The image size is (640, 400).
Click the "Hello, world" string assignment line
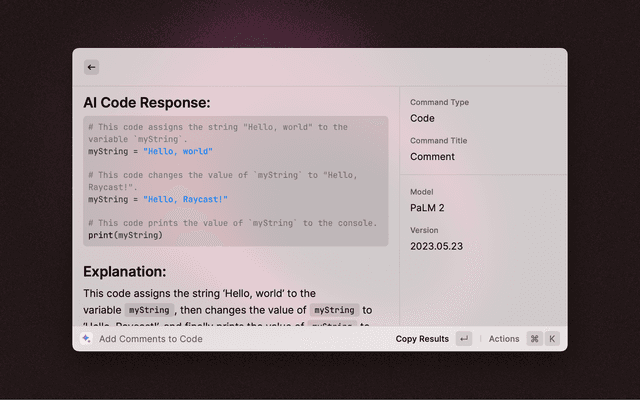click(x=150, y=152)
